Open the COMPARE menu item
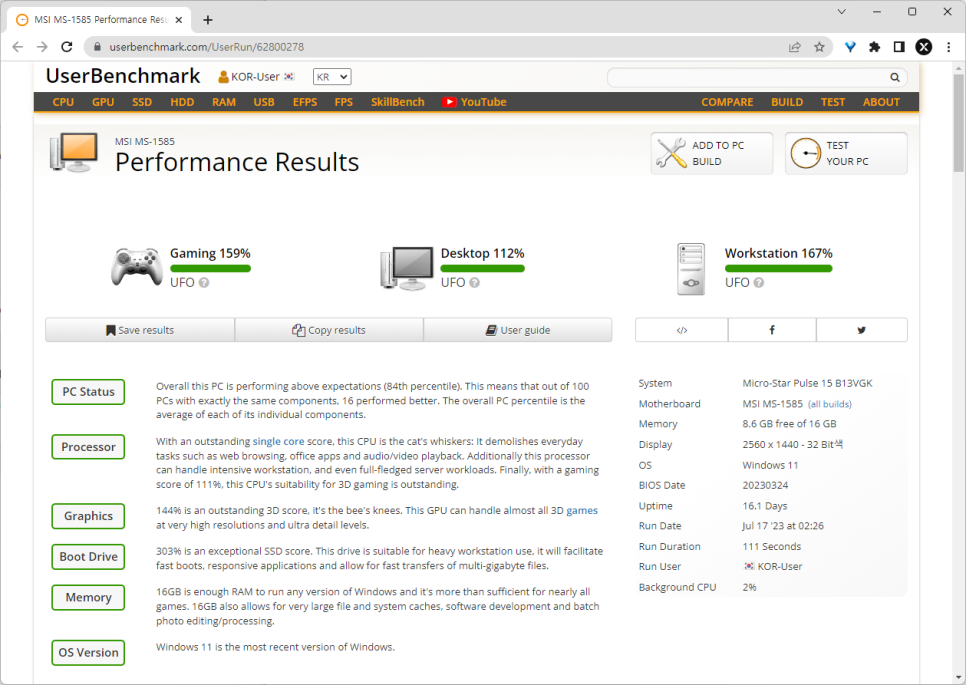The width and height of the screenshot is (966, 685). point(727,102)
